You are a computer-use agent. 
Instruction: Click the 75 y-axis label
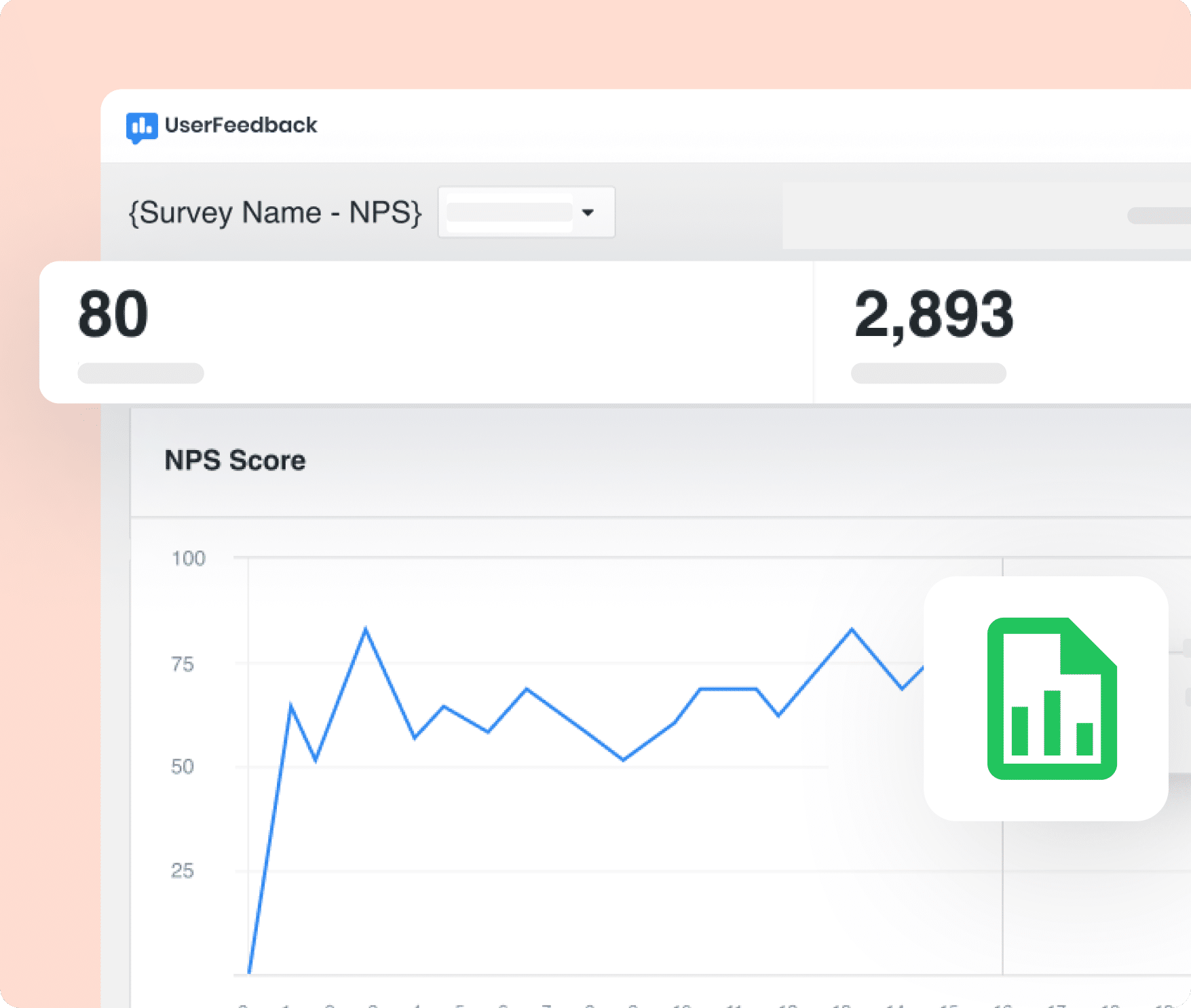[x=183, y=664]
